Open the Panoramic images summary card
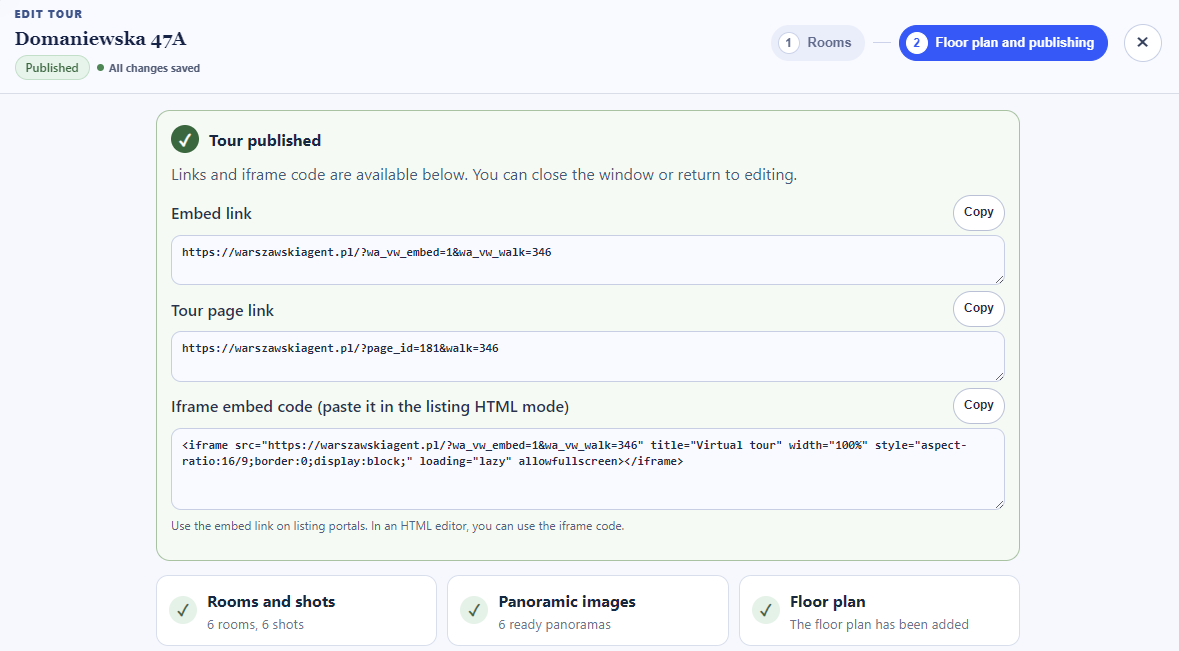 pyautogui.click(x=587, y=610)
